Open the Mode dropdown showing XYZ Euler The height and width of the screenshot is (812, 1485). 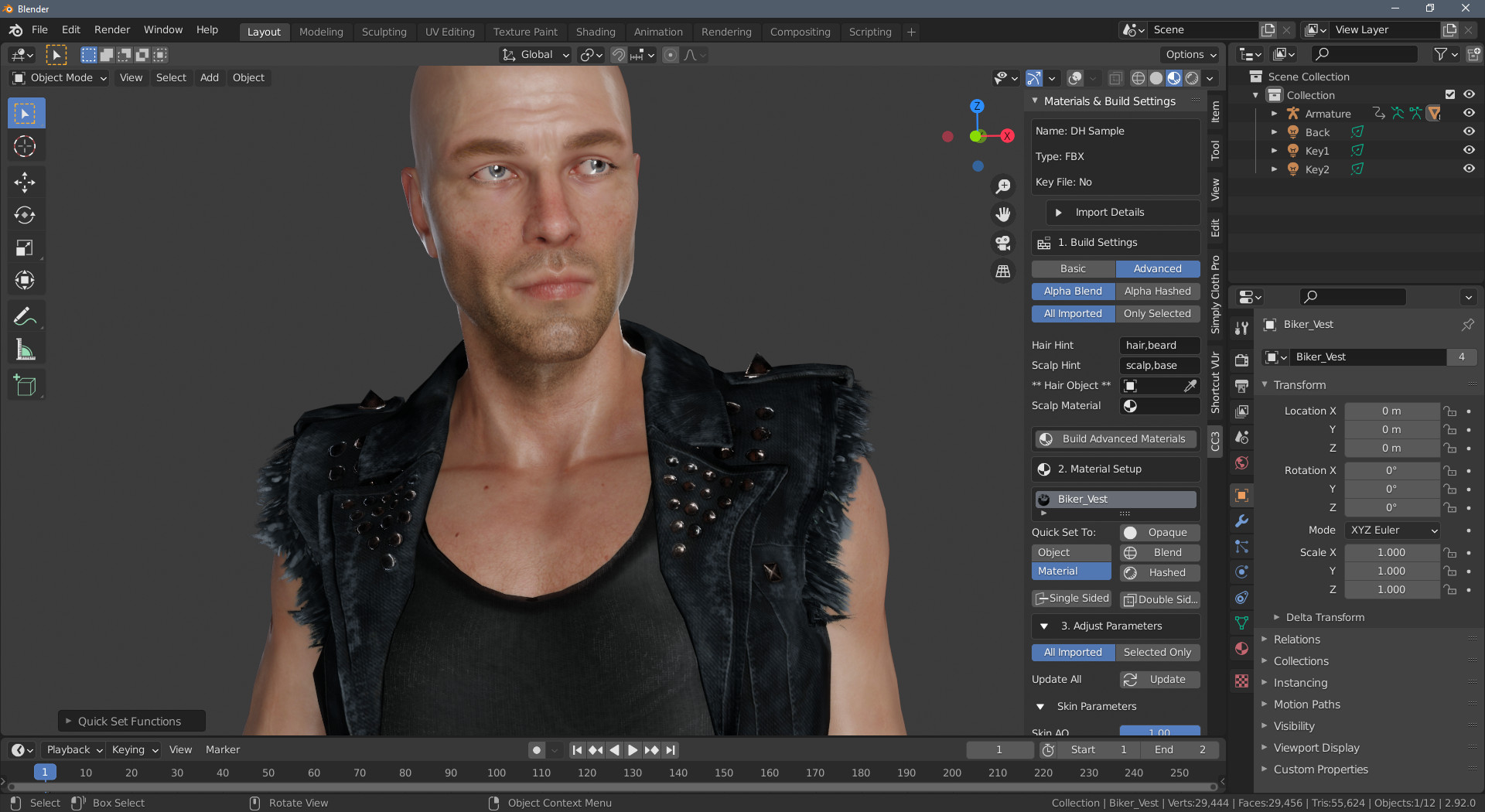(x=1391, y=530)
